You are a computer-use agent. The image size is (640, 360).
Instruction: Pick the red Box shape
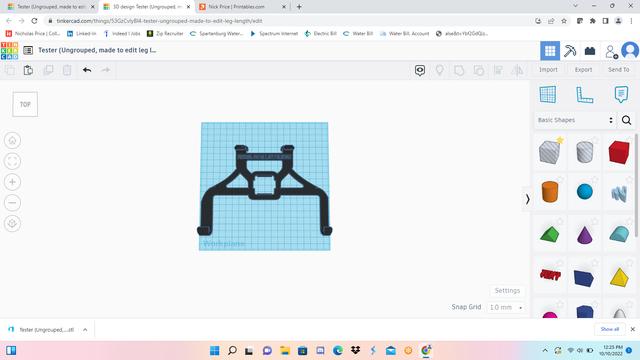(x=619, y=152)
